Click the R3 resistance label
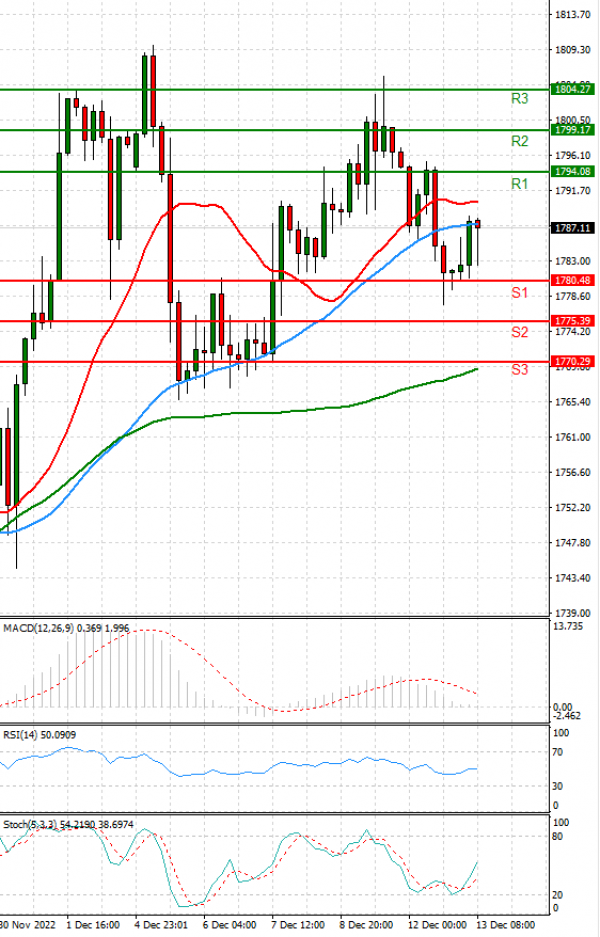This screenshot has width=600, height=937. coord(519,99)
